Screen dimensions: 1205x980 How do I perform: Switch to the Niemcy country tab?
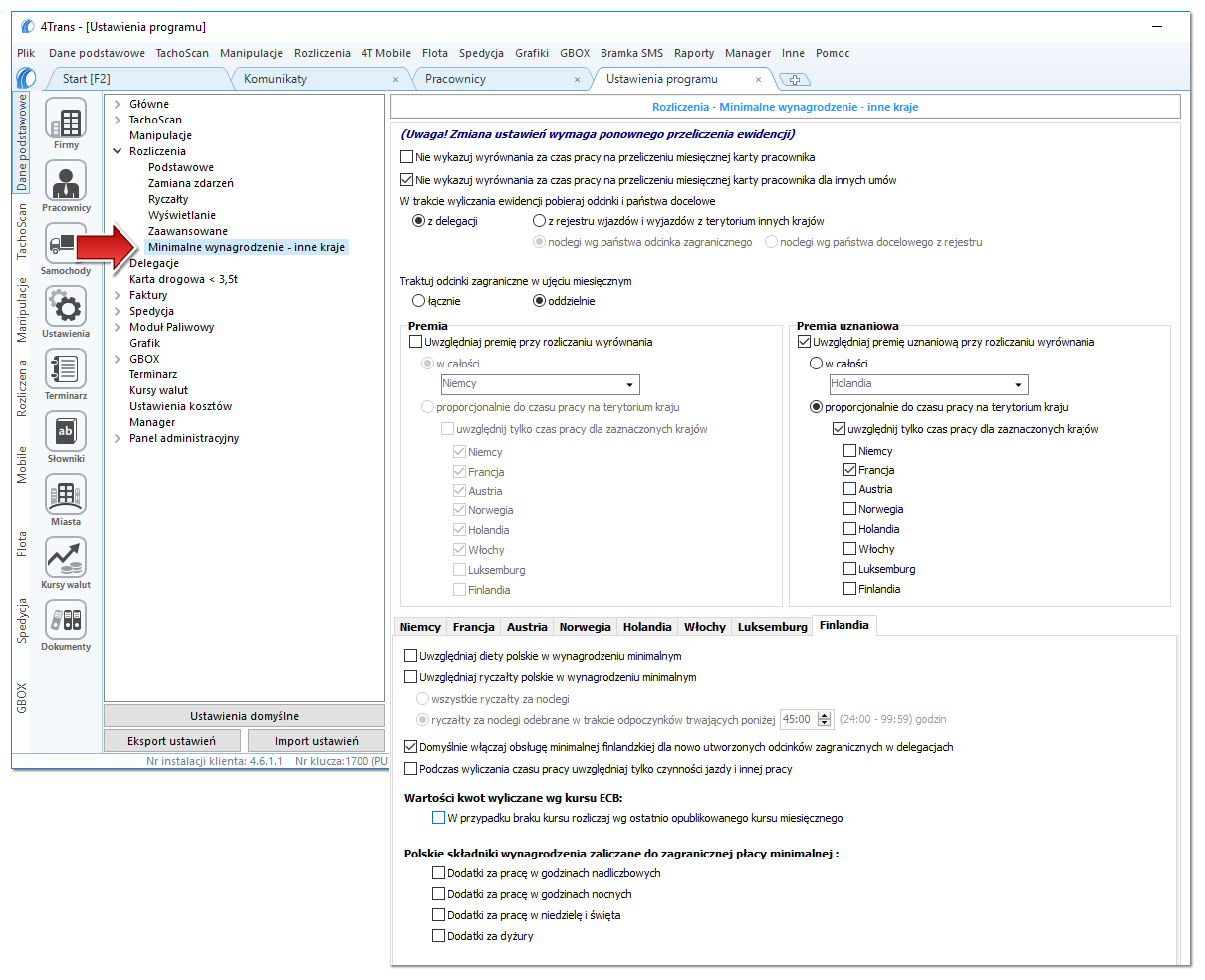(420, 627)
